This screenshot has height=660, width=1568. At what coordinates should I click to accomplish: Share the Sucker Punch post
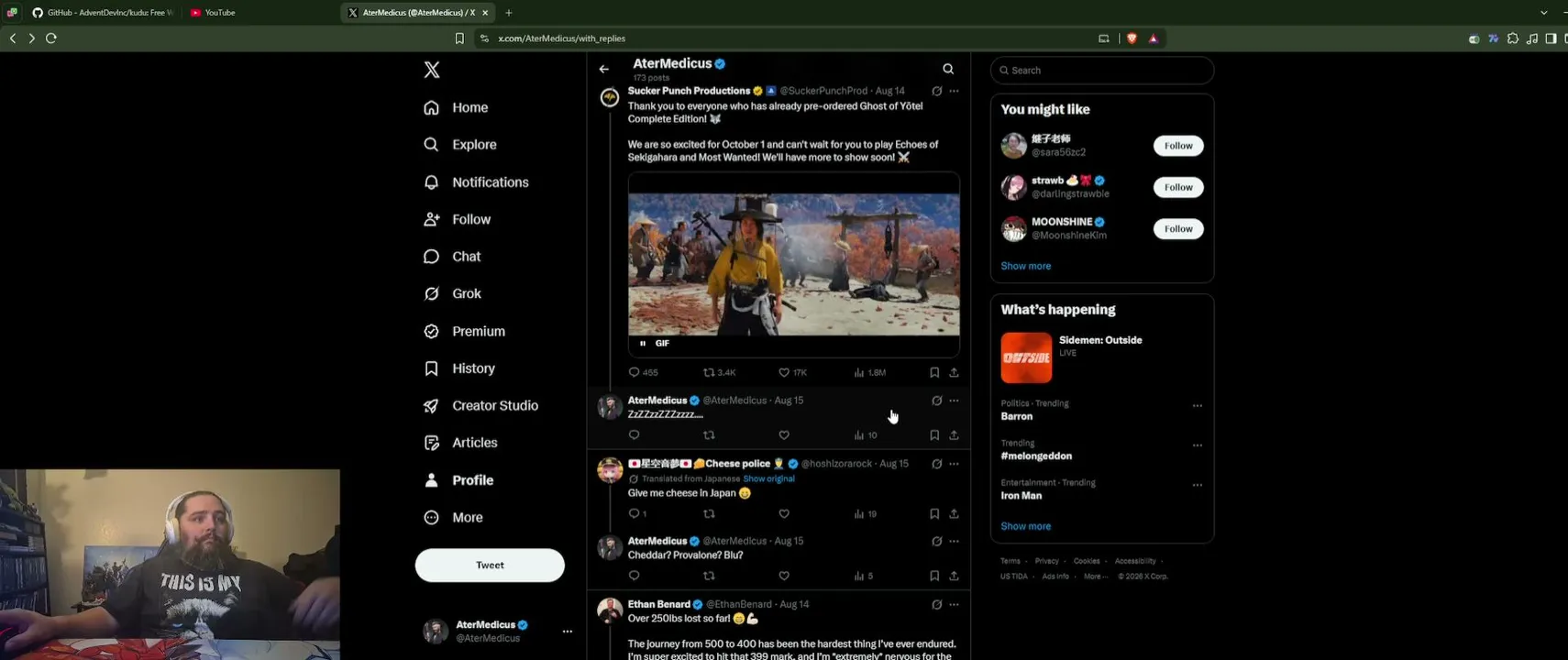[x=954, y=372]
